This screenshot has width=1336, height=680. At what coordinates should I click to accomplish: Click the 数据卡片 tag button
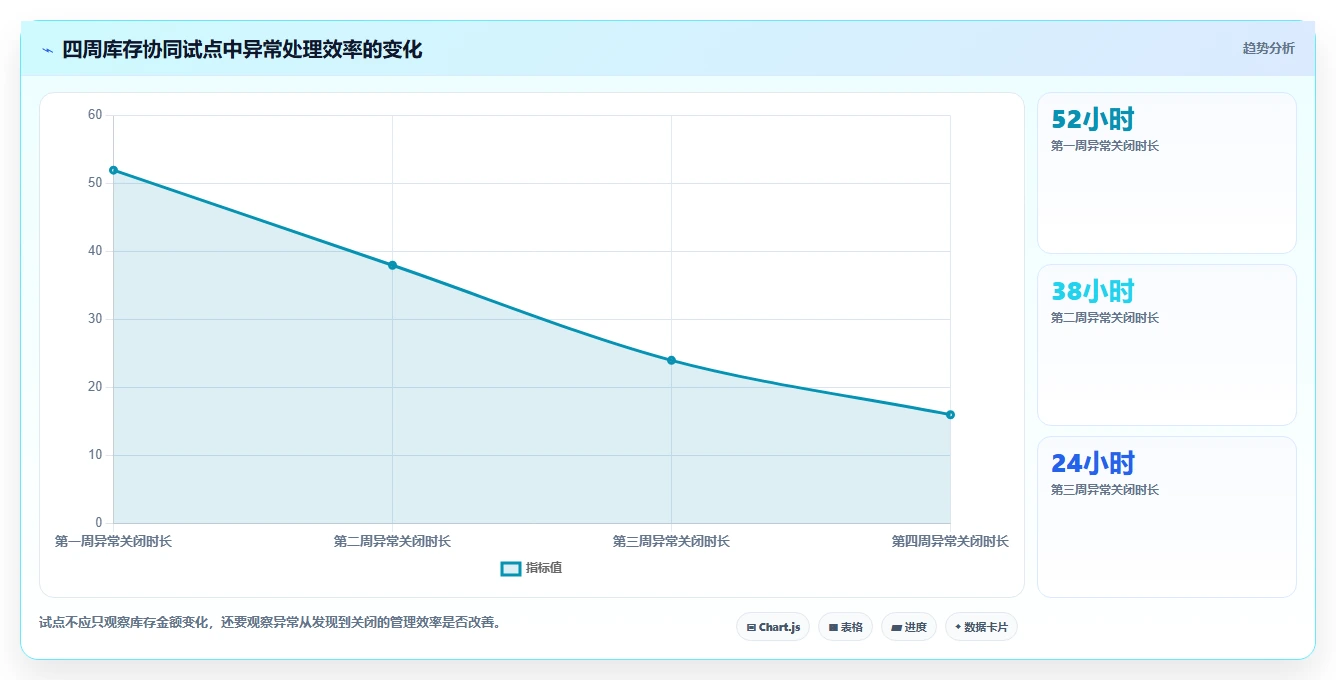pos(981,627)
